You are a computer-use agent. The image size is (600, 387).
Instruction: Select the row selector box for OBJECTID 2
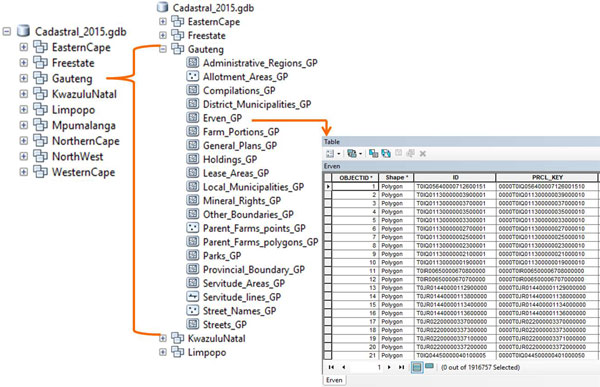[328, 195]
